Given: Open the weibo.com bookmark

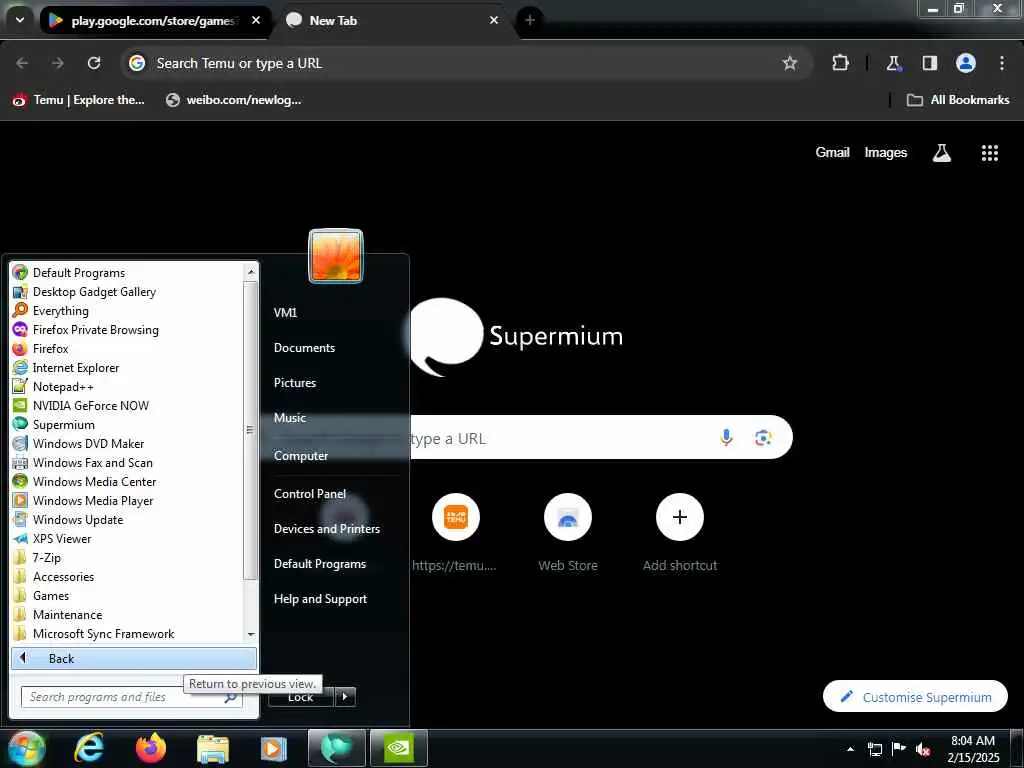Looking at the screenshot, I should 233,100.
